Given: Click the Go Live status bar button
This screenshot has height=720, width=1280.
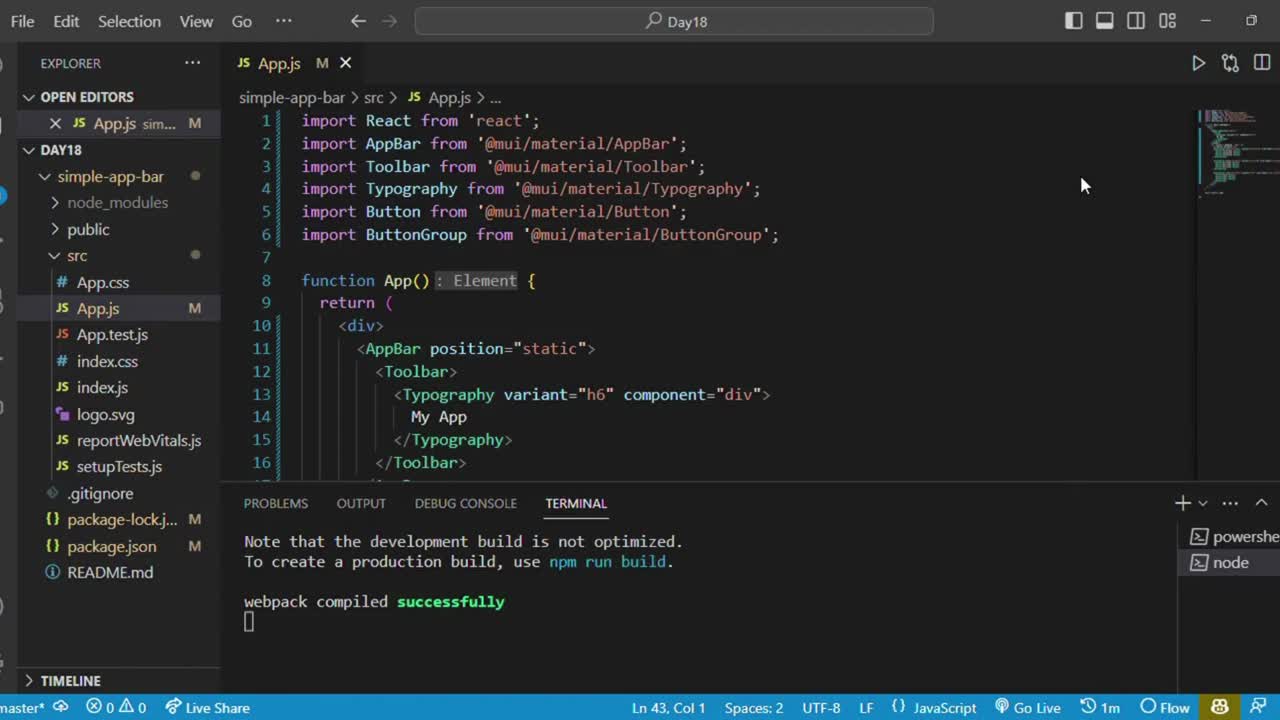Looking at the screenshot, I should 1027,707.
